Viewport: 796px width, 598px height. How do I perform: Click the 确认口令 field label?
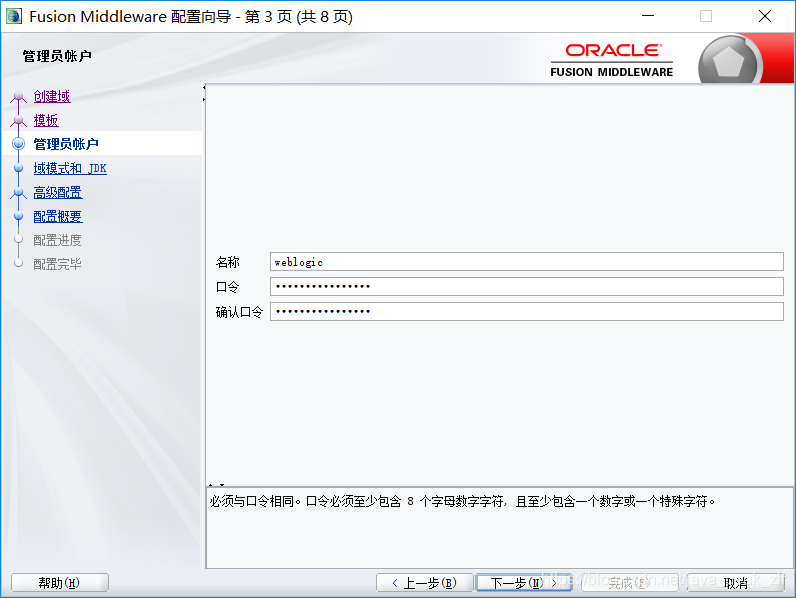240,311
